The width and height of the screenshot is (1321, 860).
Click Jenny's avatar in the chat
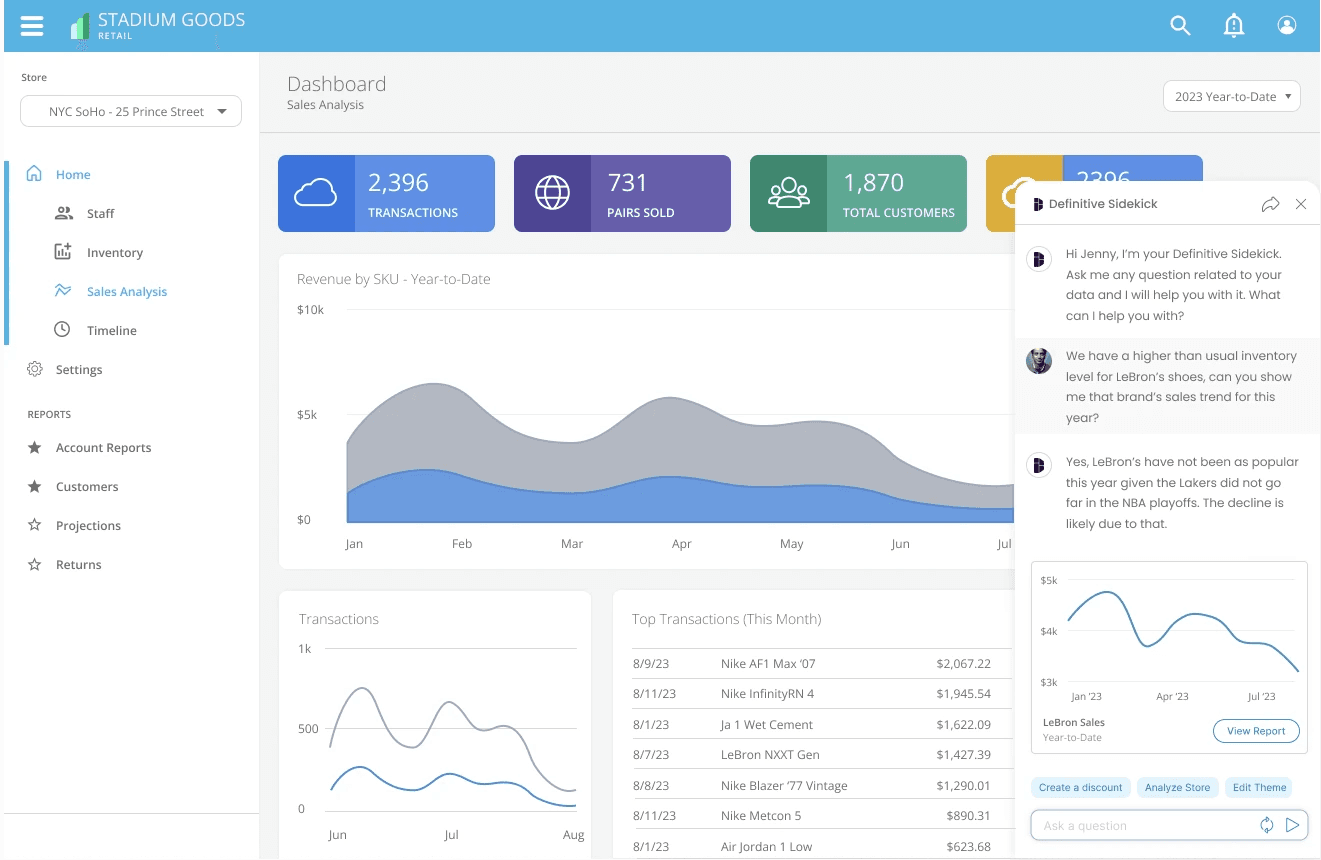tap(1039, 361)
